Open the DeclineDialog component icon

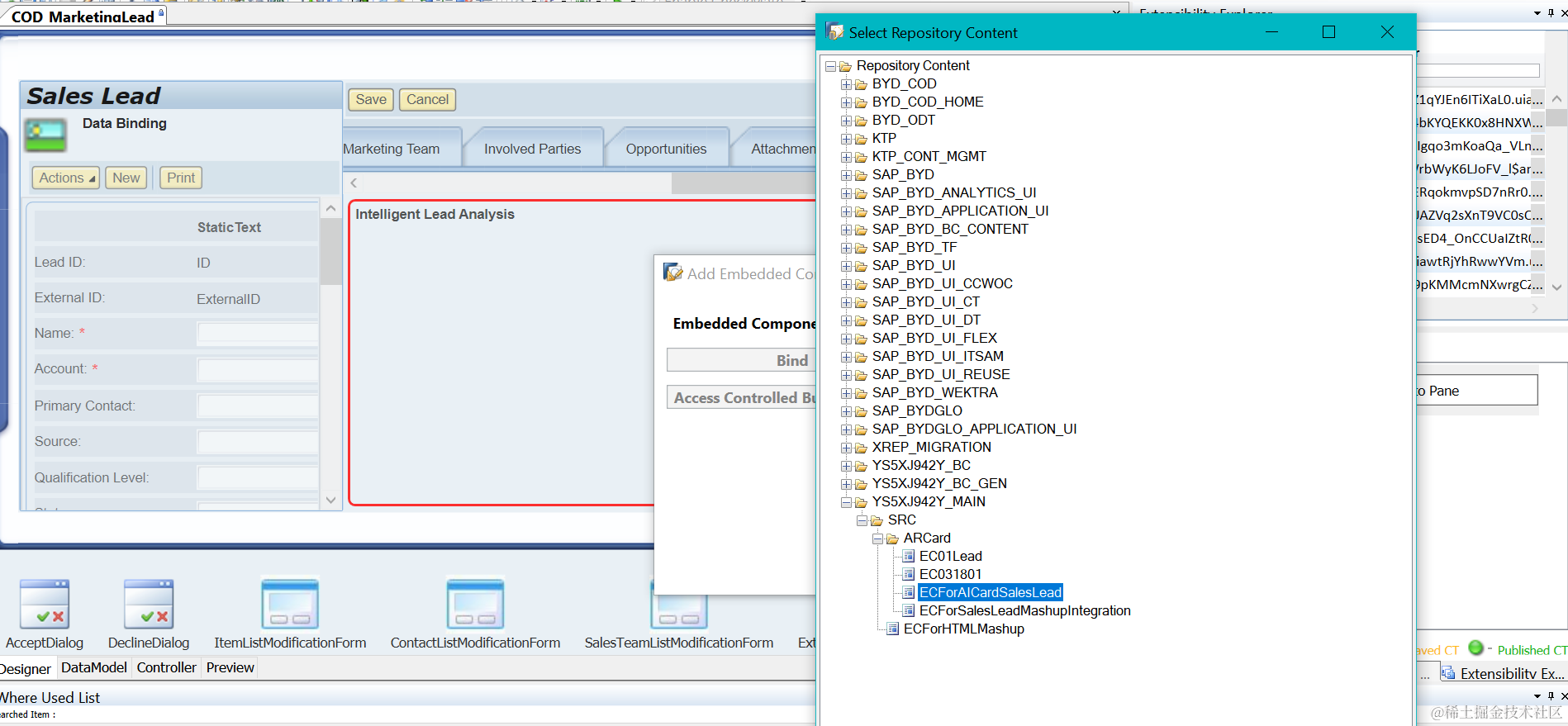click(149, 604)
